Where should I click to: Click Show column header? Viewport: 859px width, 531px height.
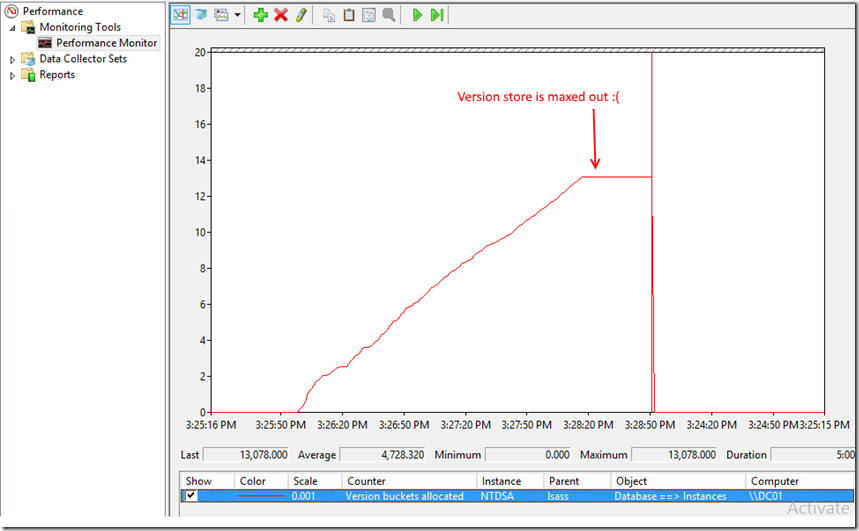(207, 481)
